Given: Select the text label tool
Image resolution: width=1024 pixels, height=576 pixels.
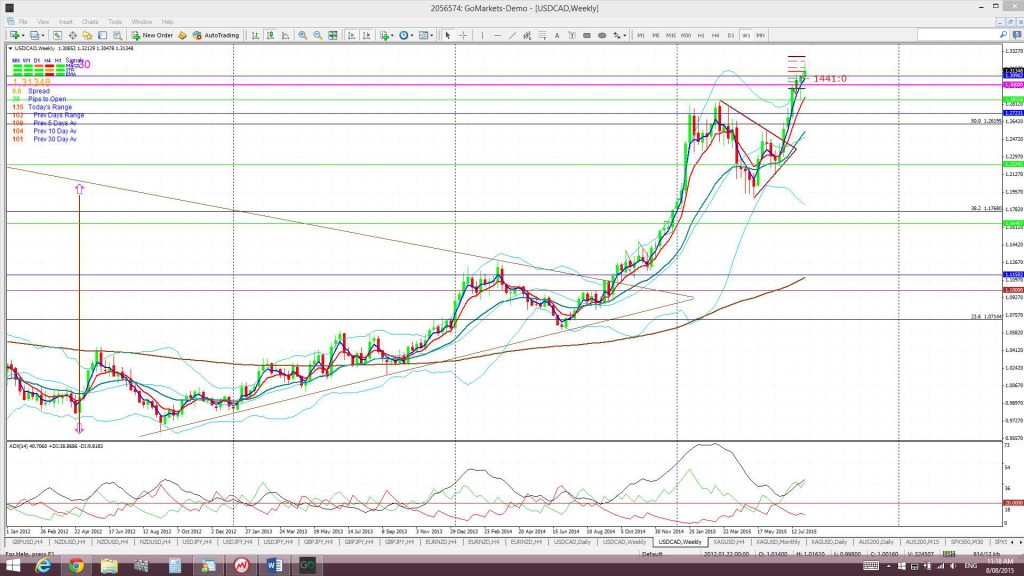Looking at the screenshot, I should pos(572,35).
